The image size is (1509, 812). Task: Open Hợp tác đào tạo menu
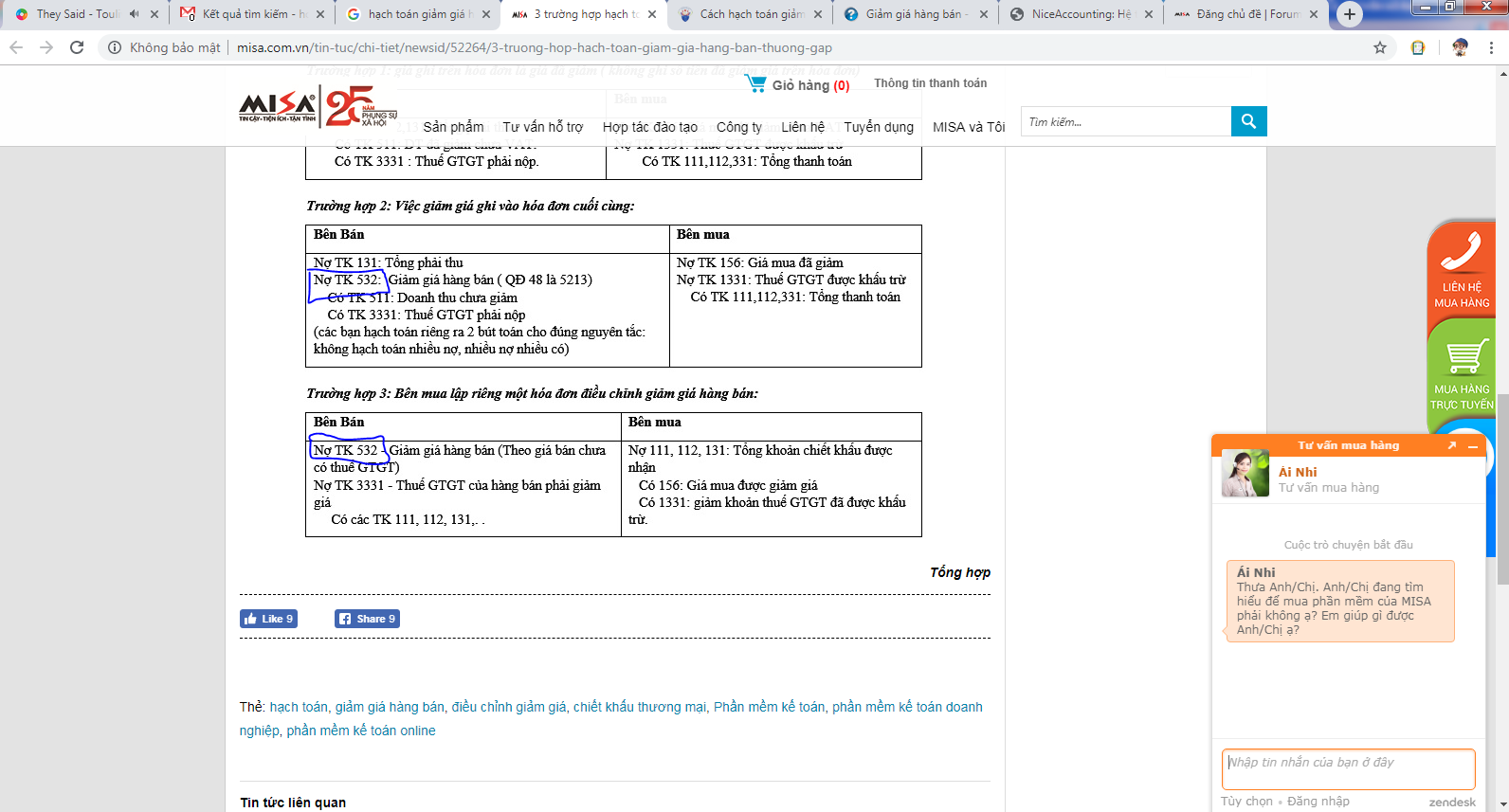tap(650, 127)
